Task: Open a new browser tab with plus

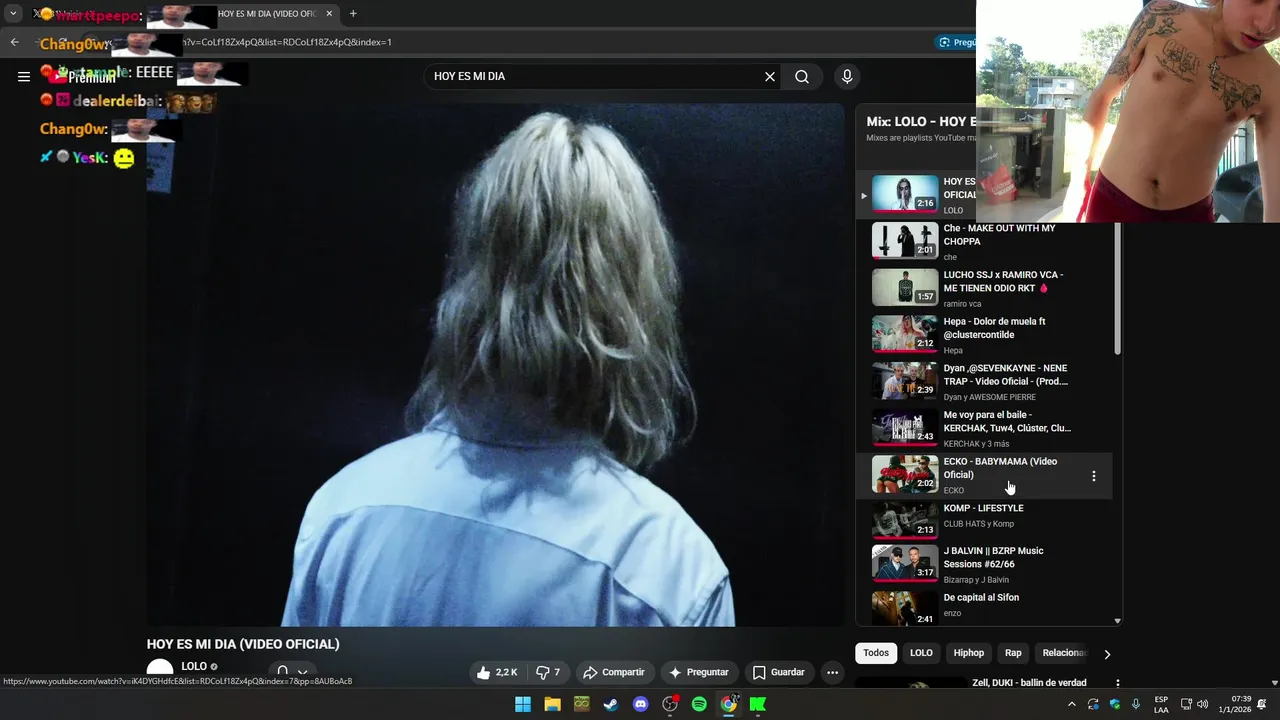Action: pyautogui.click(x=353, y=14)
